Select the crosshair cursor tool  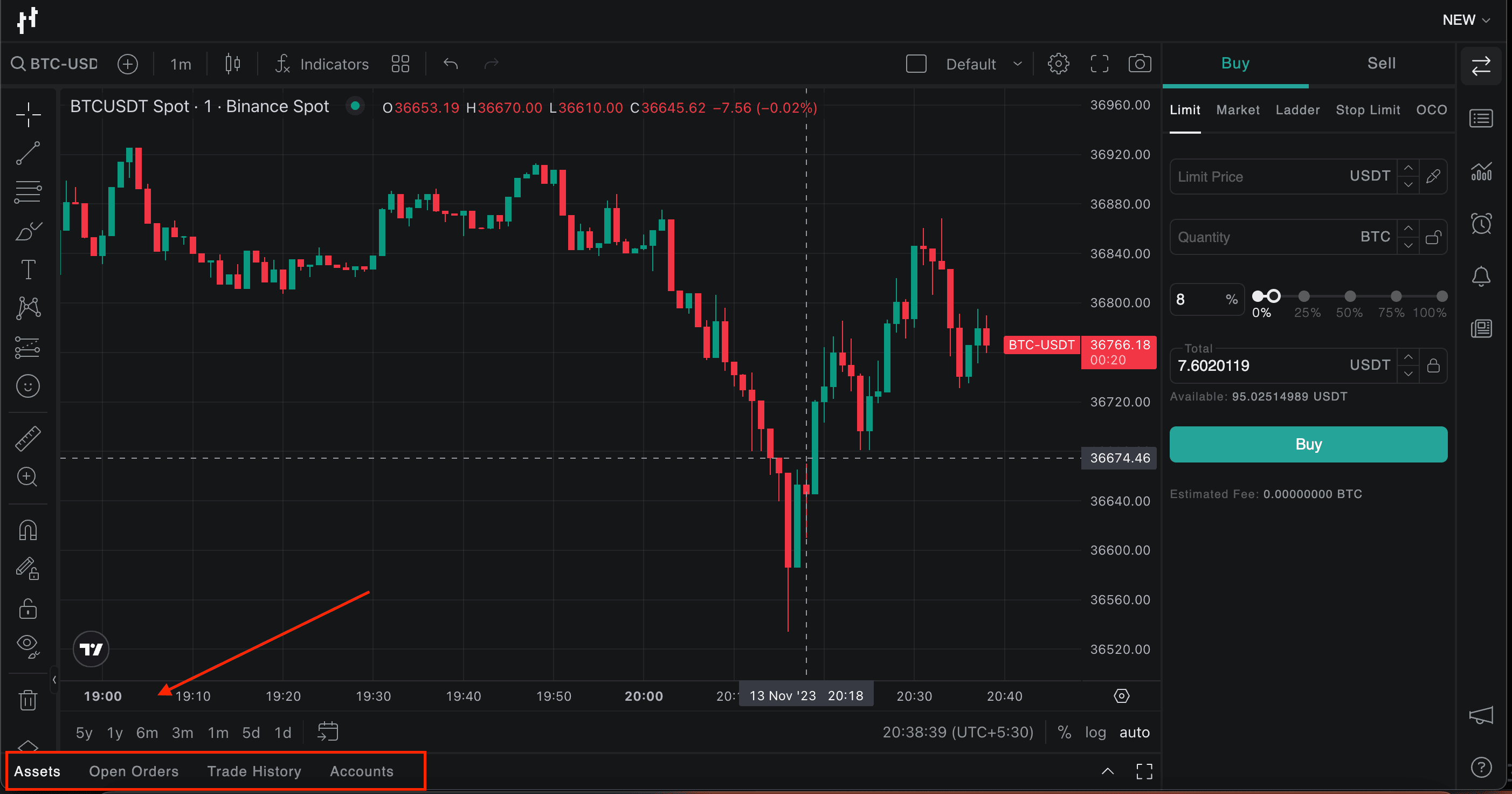(27, 115)
